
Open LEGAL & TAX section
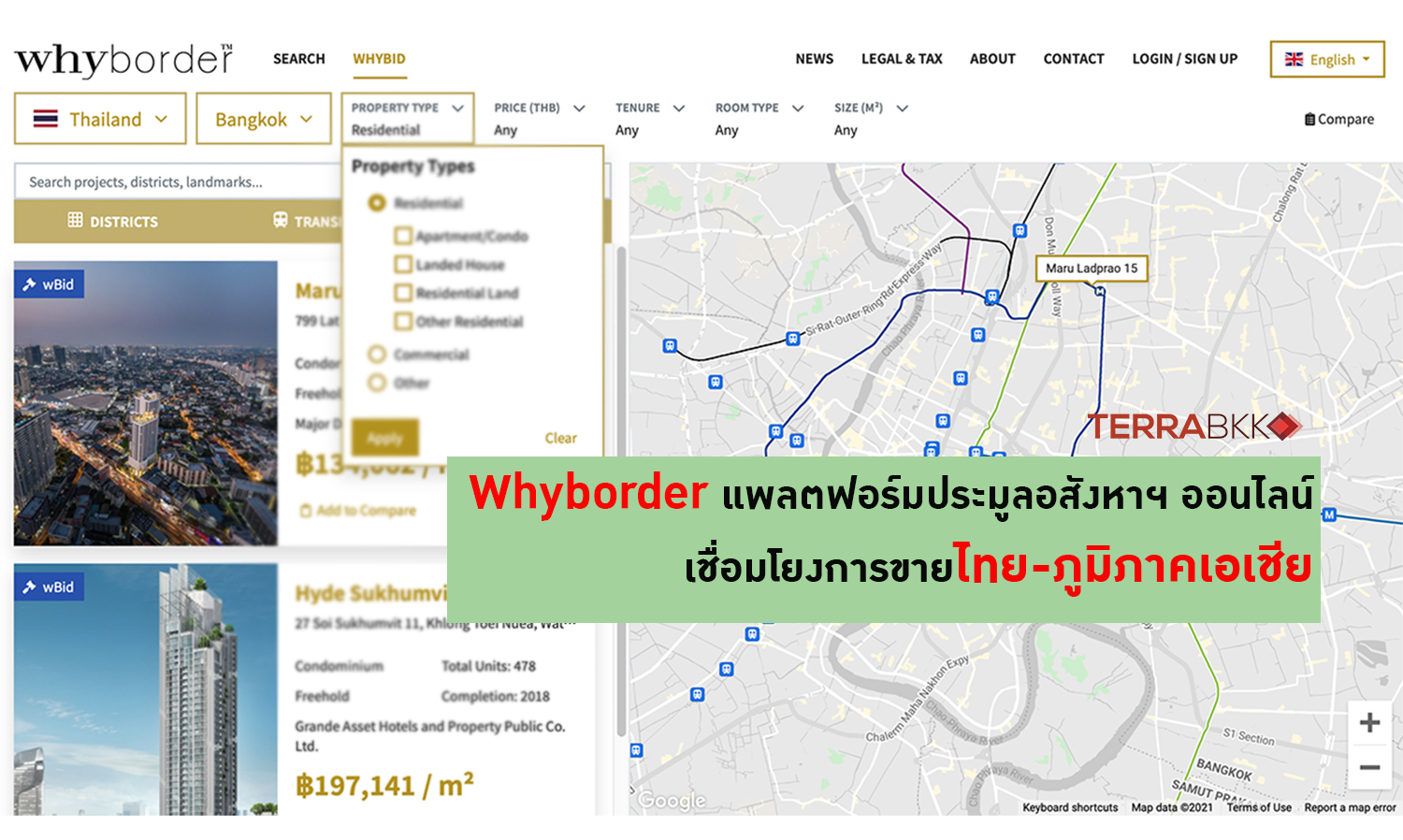(x=902, y=58)
